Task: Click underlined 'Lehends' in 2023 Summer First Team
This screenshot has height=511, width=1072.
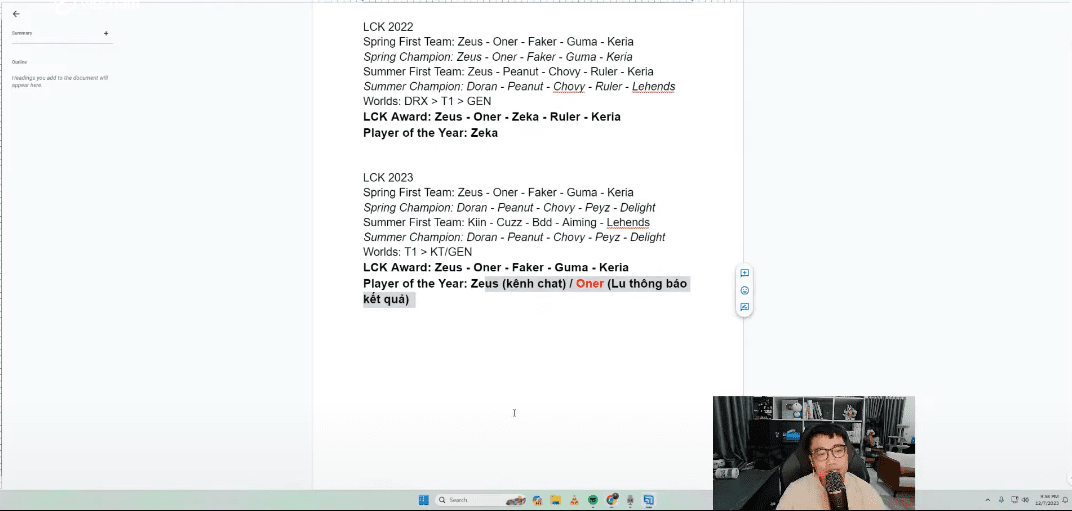Action: pos(628,222)
